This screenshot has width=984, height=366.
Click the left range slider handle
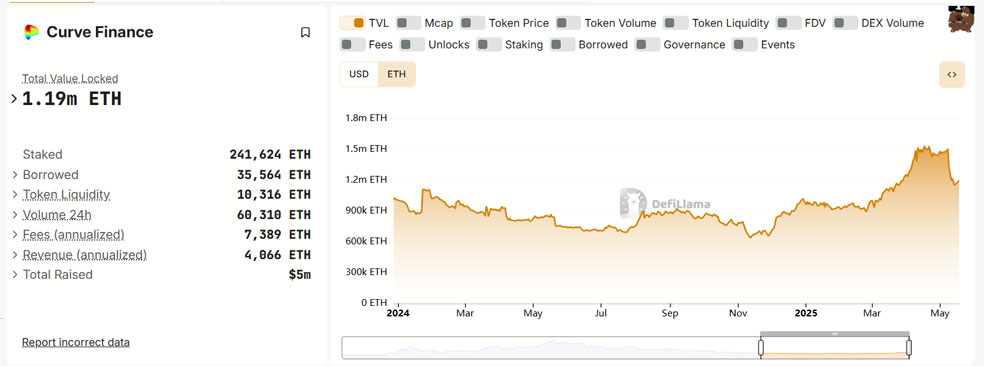coord(761,347)
